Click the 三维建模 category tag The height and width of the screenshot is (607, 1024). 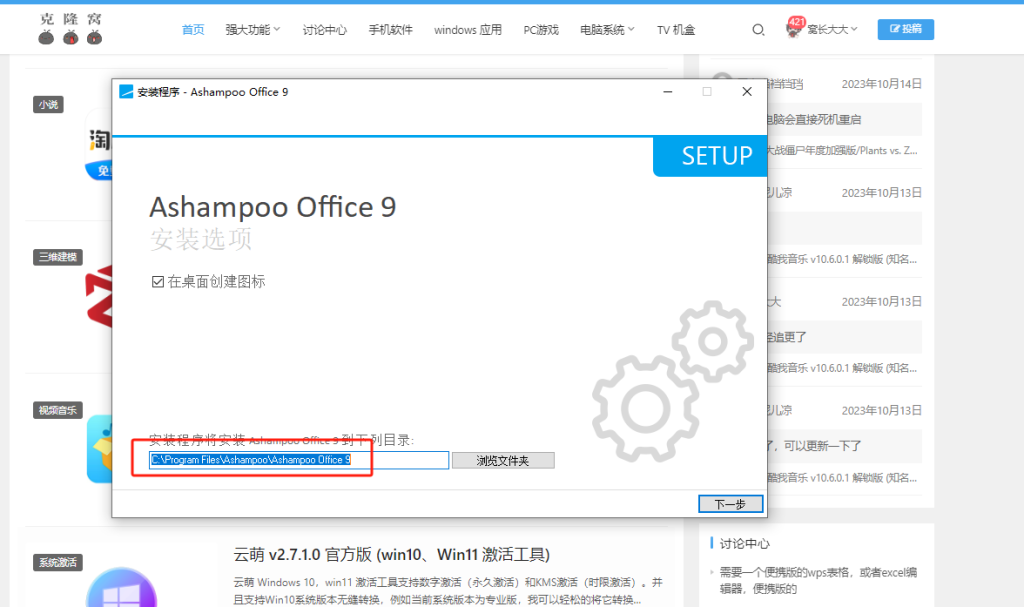57,257
